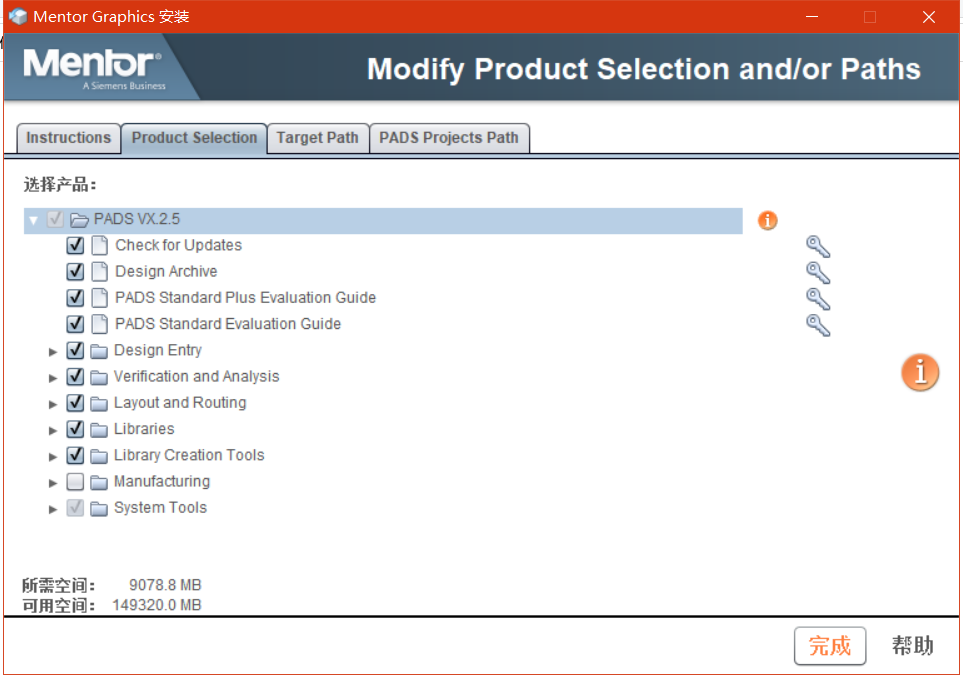Close the Mentor Graphics installer window

[929, 17]
